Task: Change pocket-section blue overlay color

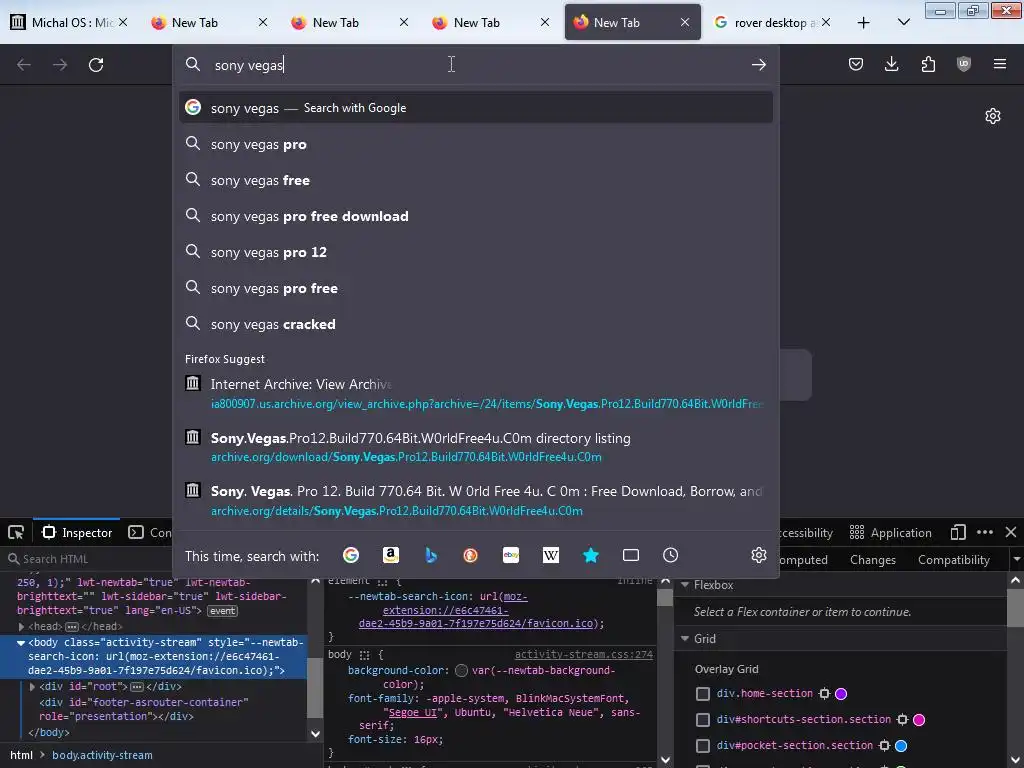Action: (901, 746)
